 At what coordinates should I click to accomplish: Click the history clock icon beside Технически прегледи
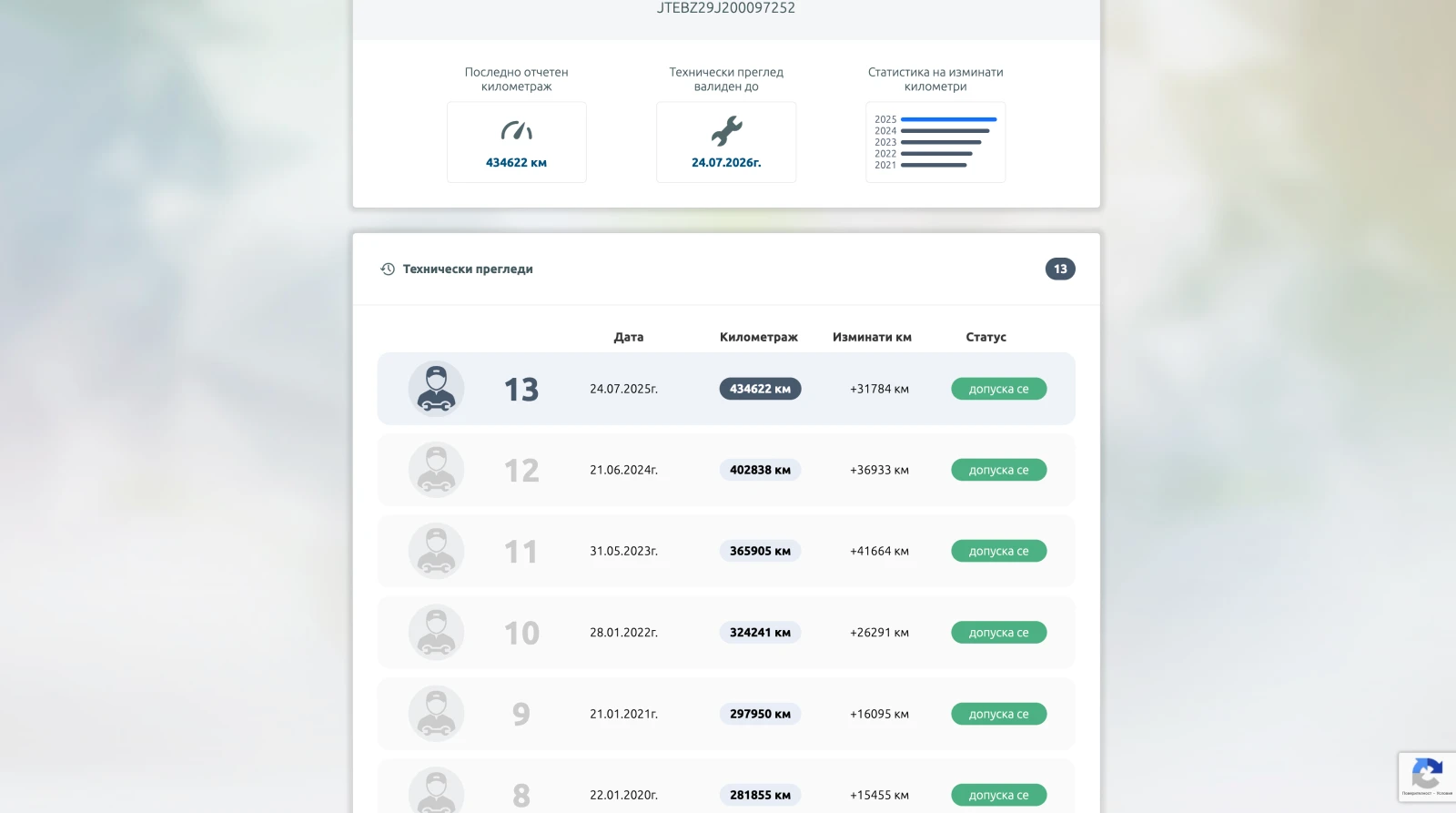click(x=388, y=269)
